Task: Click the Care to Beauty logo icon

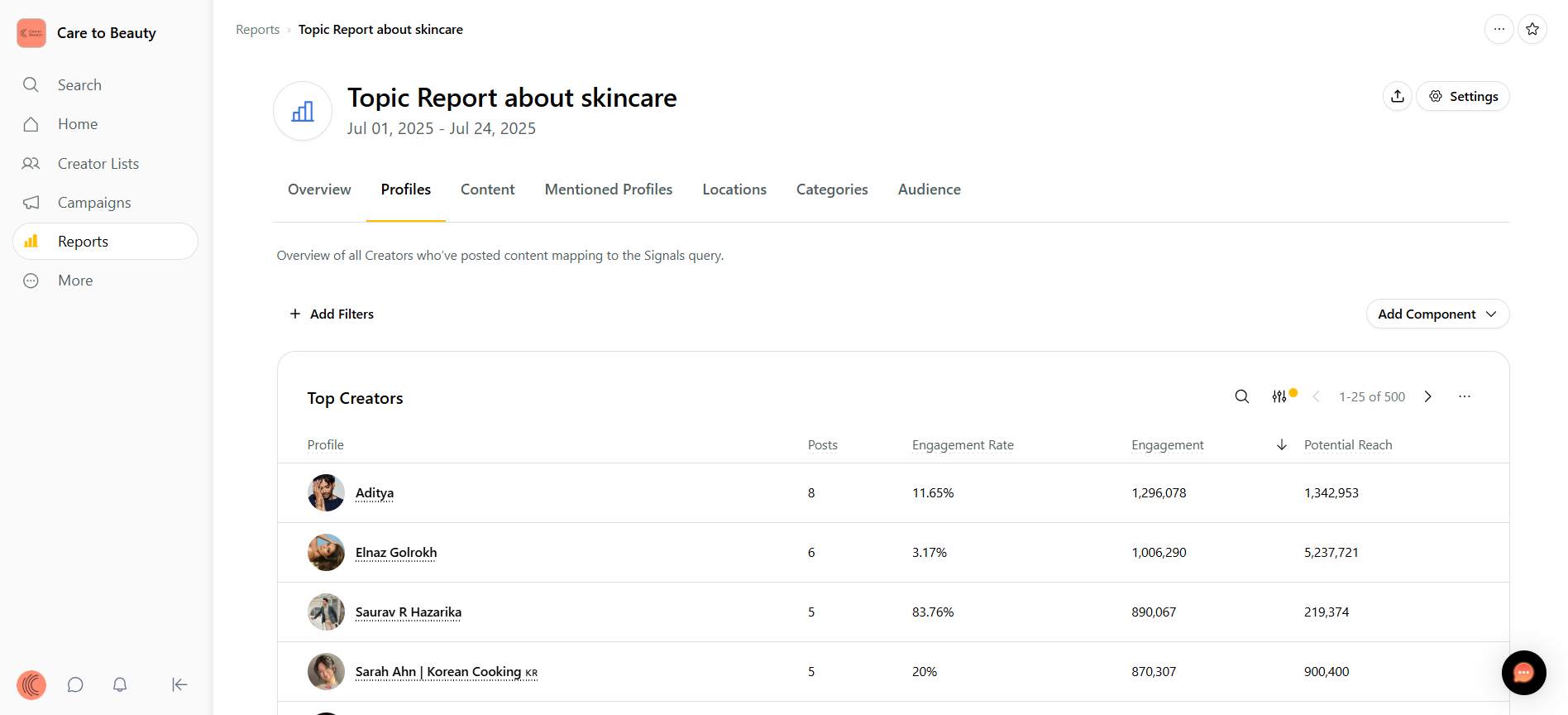Action: click(x=31, y=33)
